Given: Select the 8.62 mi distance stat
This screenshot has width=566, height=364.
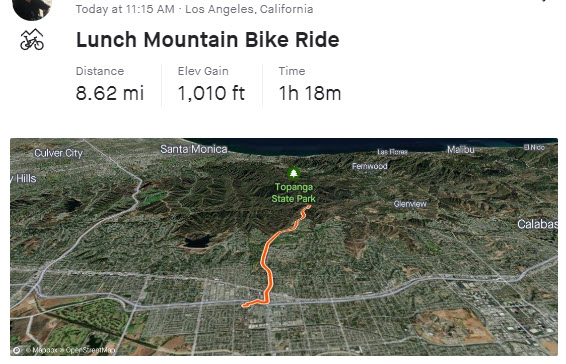Looking at the screenshot, I should click(110, 86).
